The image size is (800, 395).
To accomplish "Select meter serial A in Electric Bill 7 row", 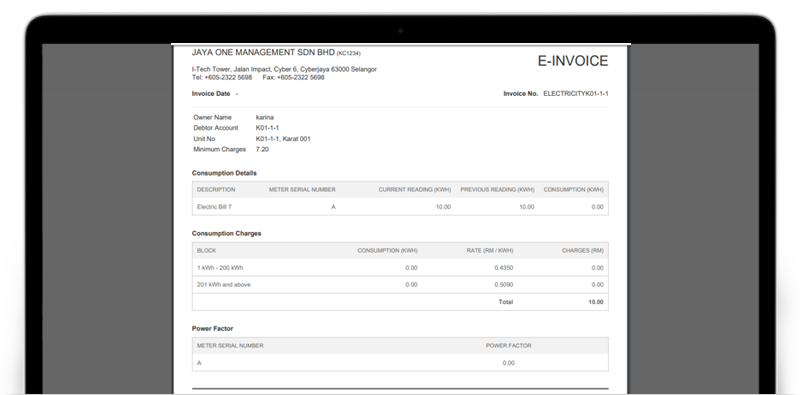I will coord(333,207).
